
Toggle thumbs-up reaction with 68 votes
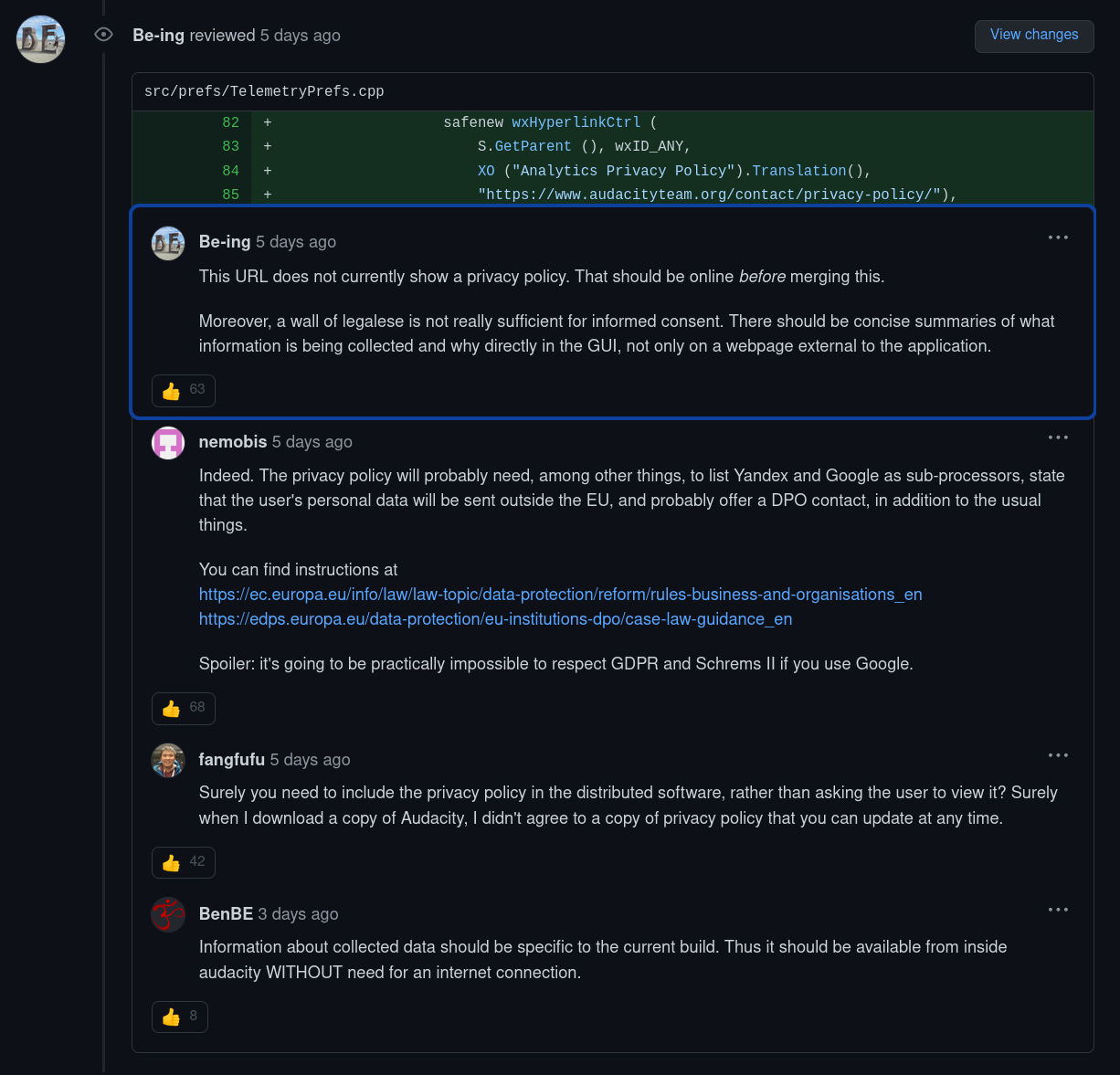click(184, 708)
